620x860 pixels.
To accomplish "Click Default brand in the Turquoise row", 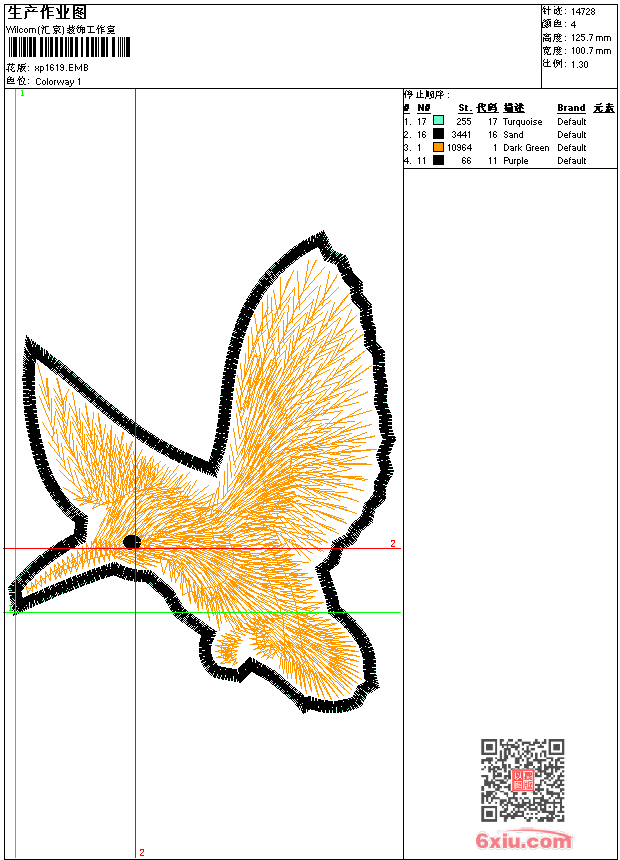I will (x=571, y=122).
